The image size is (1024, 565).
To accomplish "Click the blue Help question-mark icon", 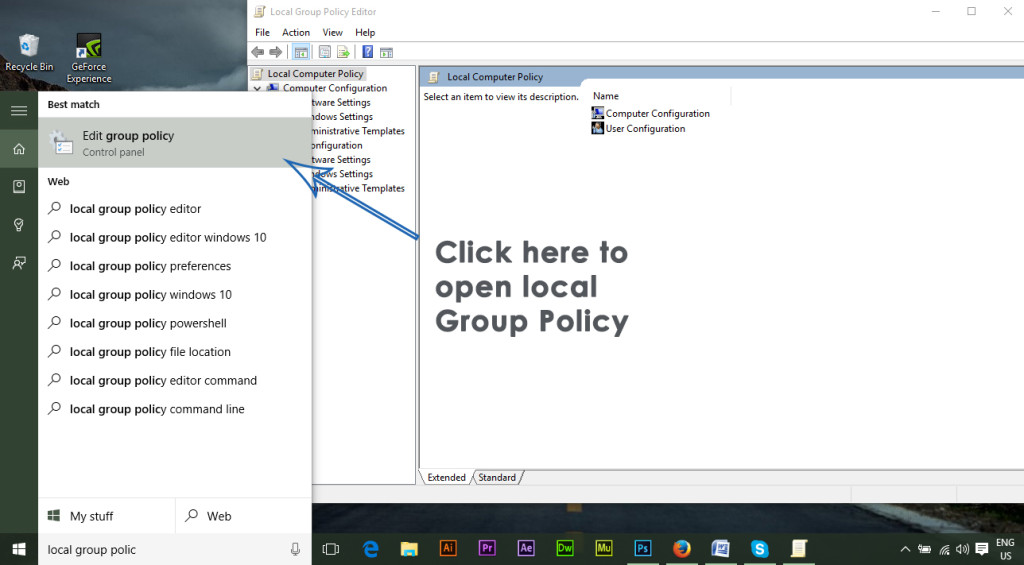I will (368, 52).
